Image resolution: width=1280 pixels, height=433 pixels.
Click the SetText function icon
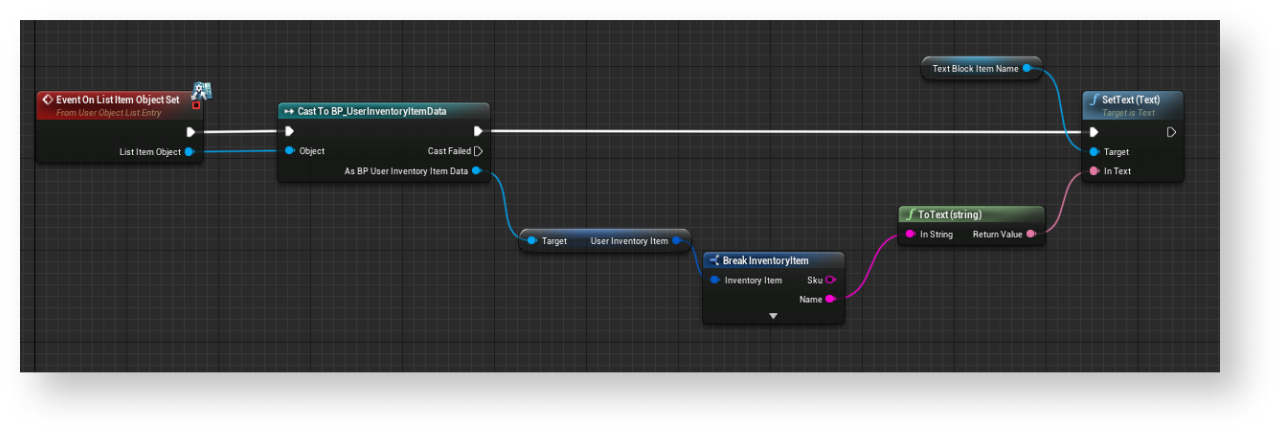[1094, 100]
